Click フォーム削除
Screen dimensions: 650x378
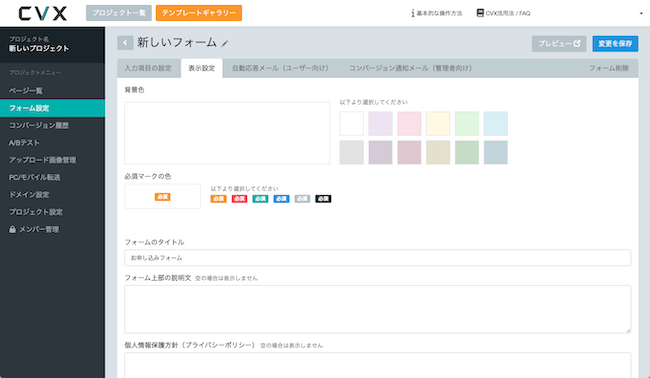coord(609,68)
